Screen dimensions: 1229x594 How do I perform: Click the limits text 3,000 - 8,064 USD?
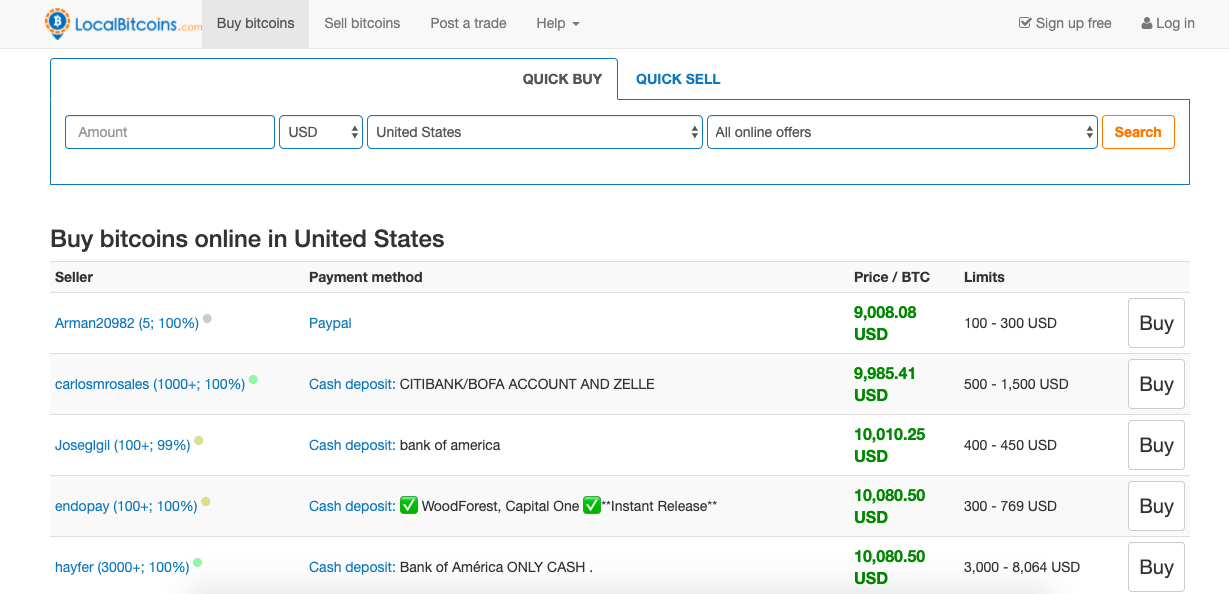coord(1022,567)
